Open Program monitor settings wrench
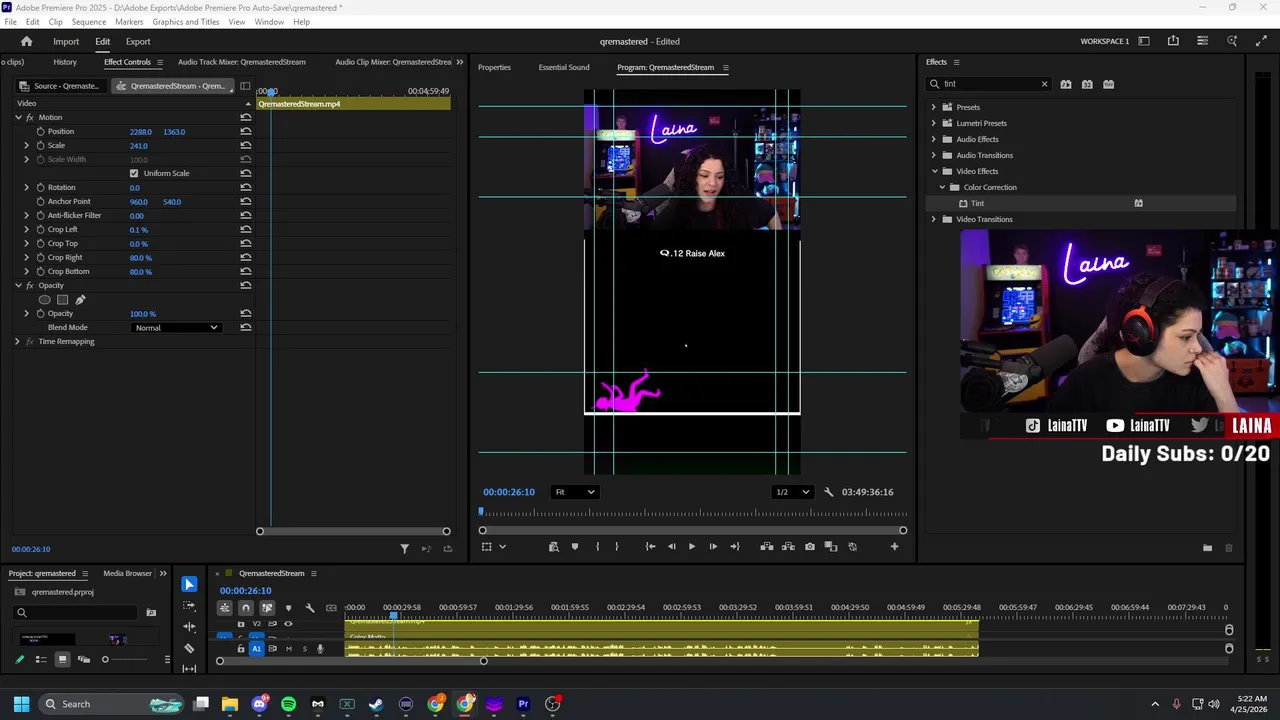1280x720 pixels. point(828,492)
